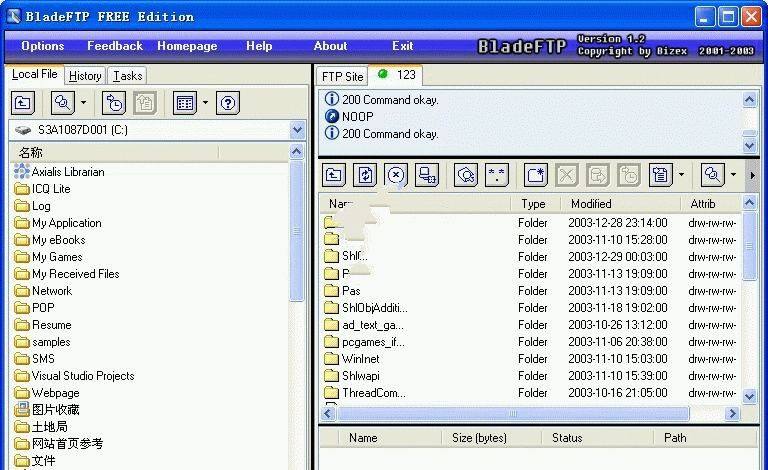Click the local search magnifier icon
768x470 pixels.
[63, 103]
